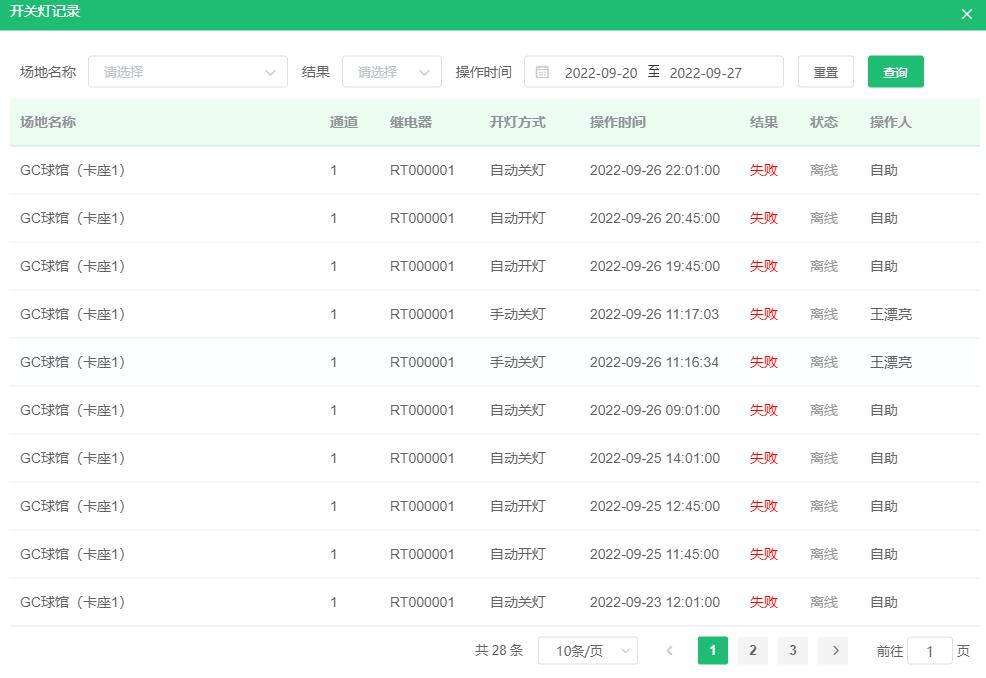Screen dimensions: 986x678
Task: Go to page 3 of records
Action: [792, 650]
